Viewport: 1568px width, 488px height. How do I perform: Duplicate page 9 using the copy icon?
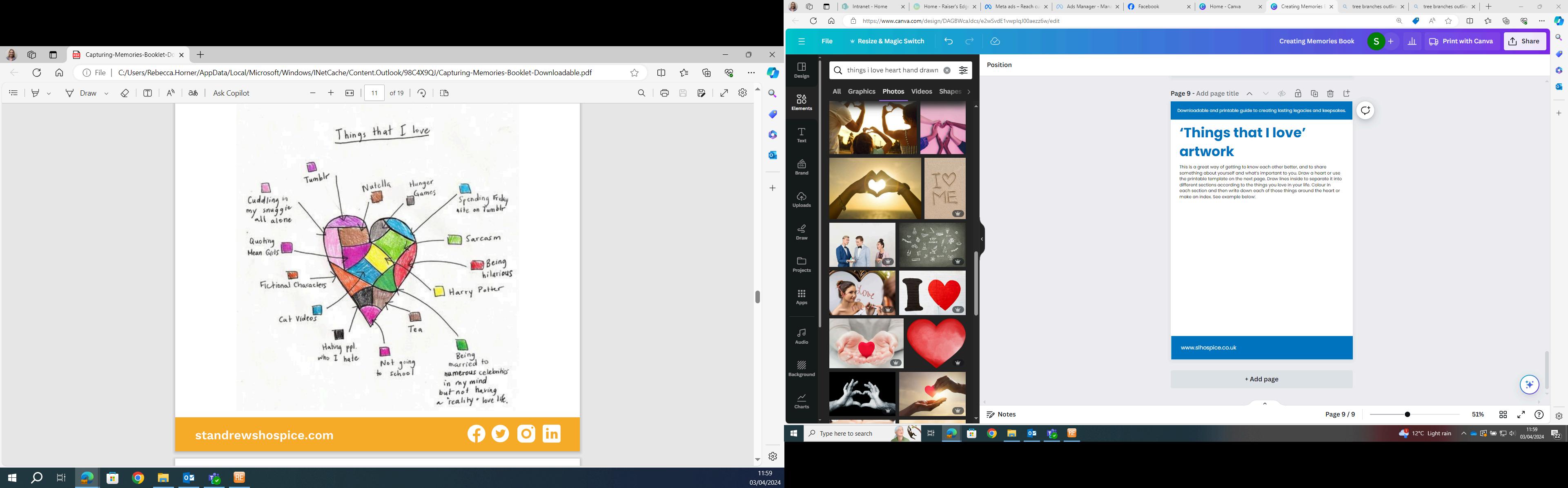(x=1314, y=94)
